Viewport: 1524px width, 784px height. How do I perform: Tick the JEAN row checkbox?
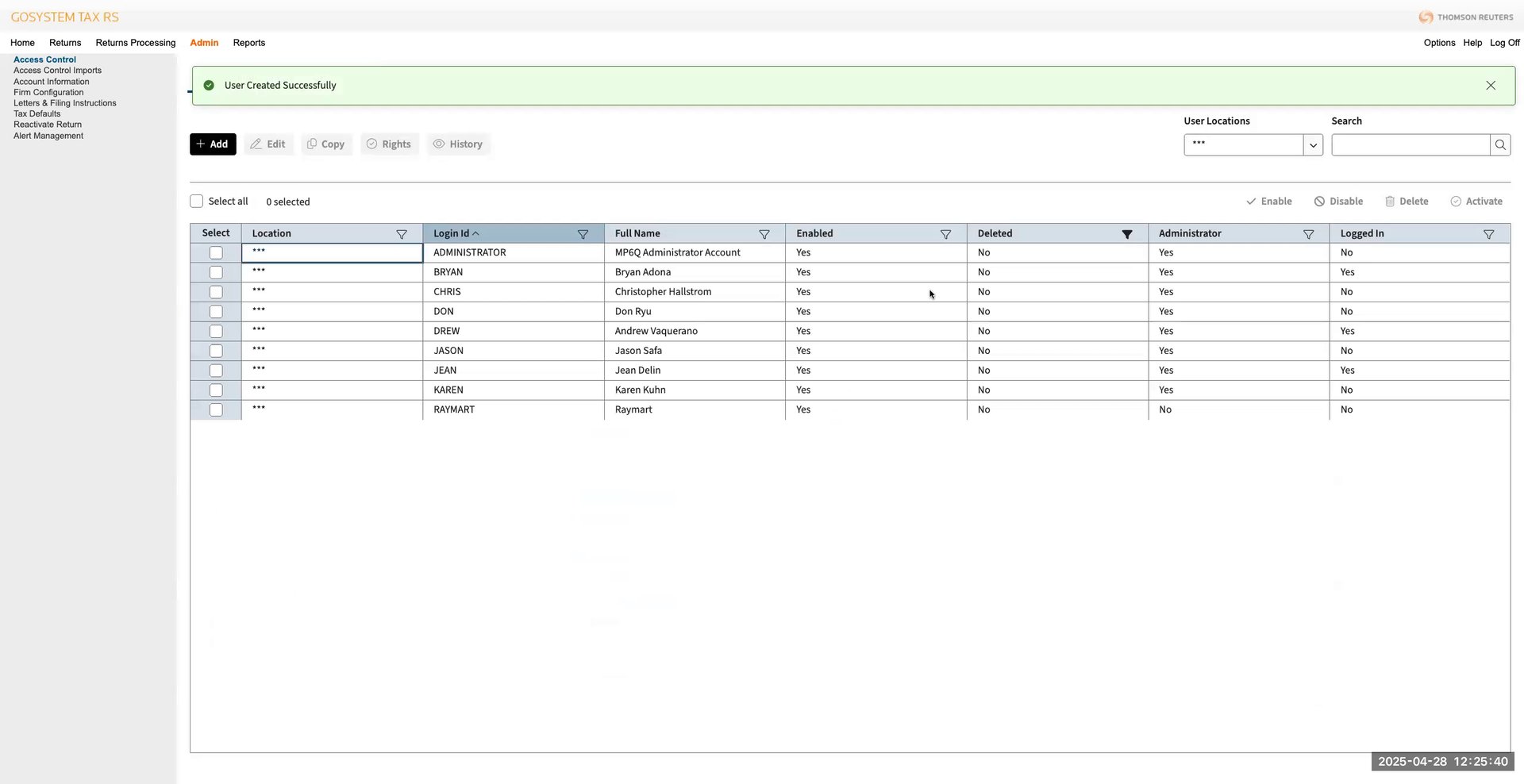pyautogui.click(x=216, y=371)
